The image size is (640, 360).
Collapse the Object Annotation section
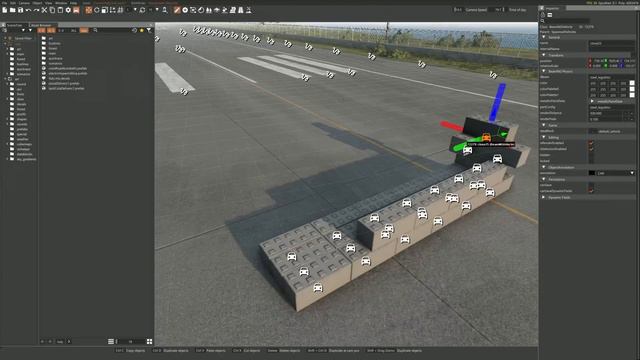click(x=544, y=167)
